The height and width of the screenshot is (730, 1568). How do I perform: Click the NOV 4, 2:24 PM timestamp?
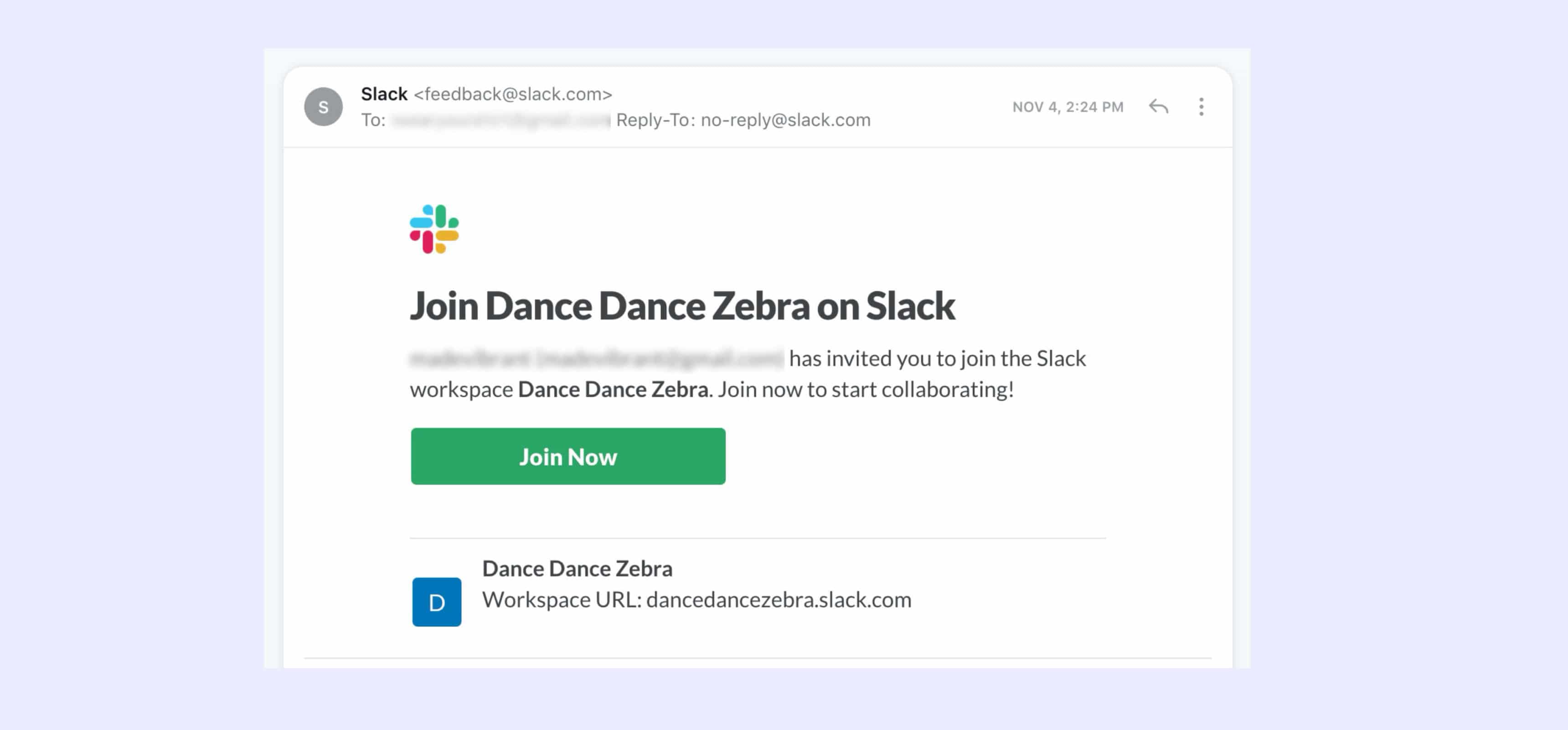[1068, 107]
